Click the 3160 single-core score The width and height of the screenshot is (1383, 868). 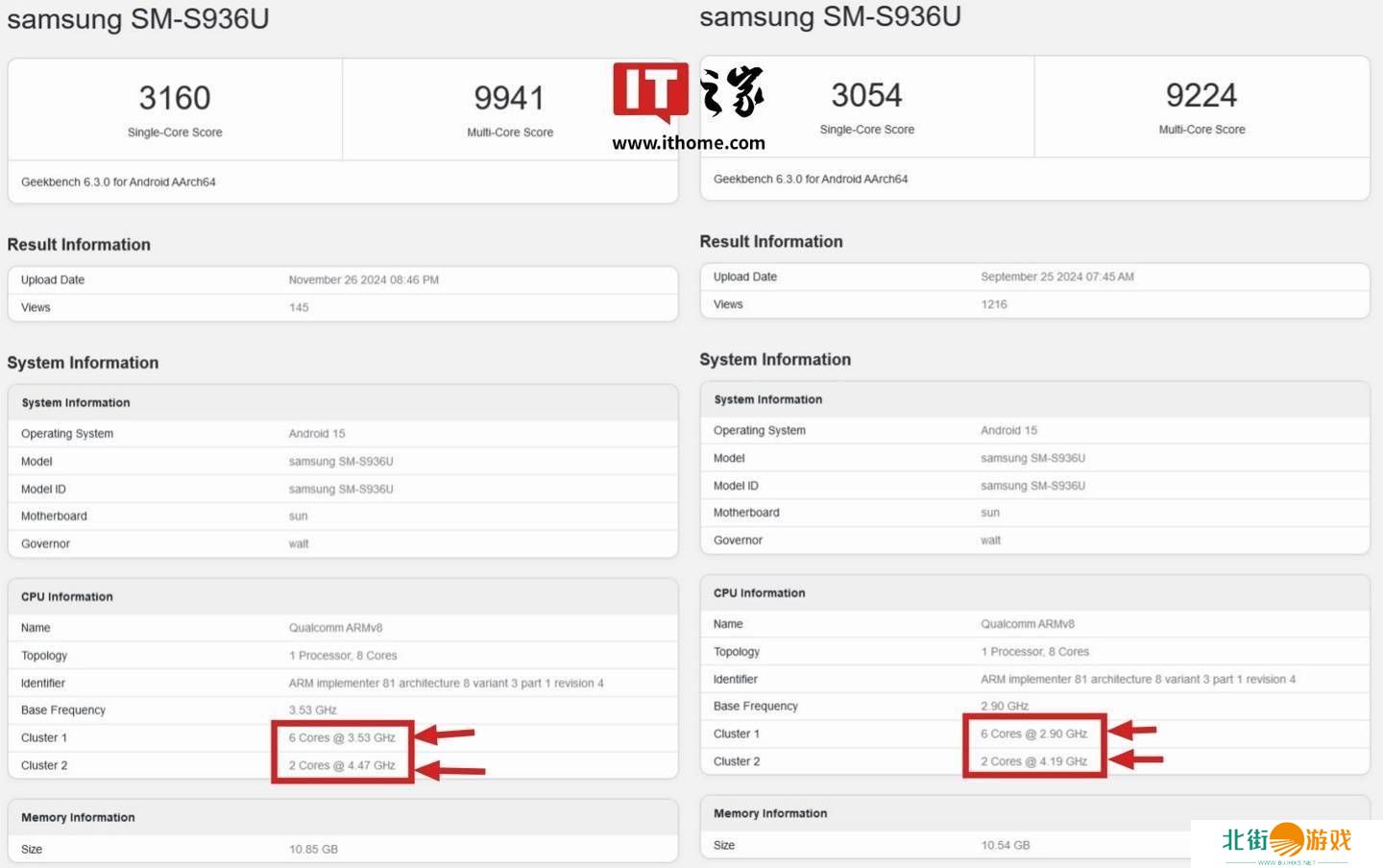pos(174,98)
